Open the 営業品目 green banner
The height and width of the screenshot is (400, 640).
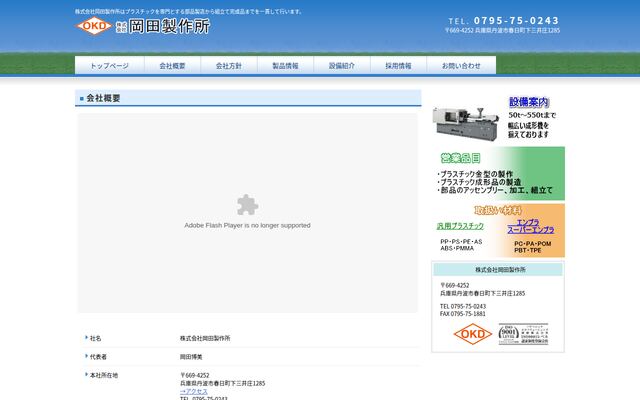pos(498,173)
